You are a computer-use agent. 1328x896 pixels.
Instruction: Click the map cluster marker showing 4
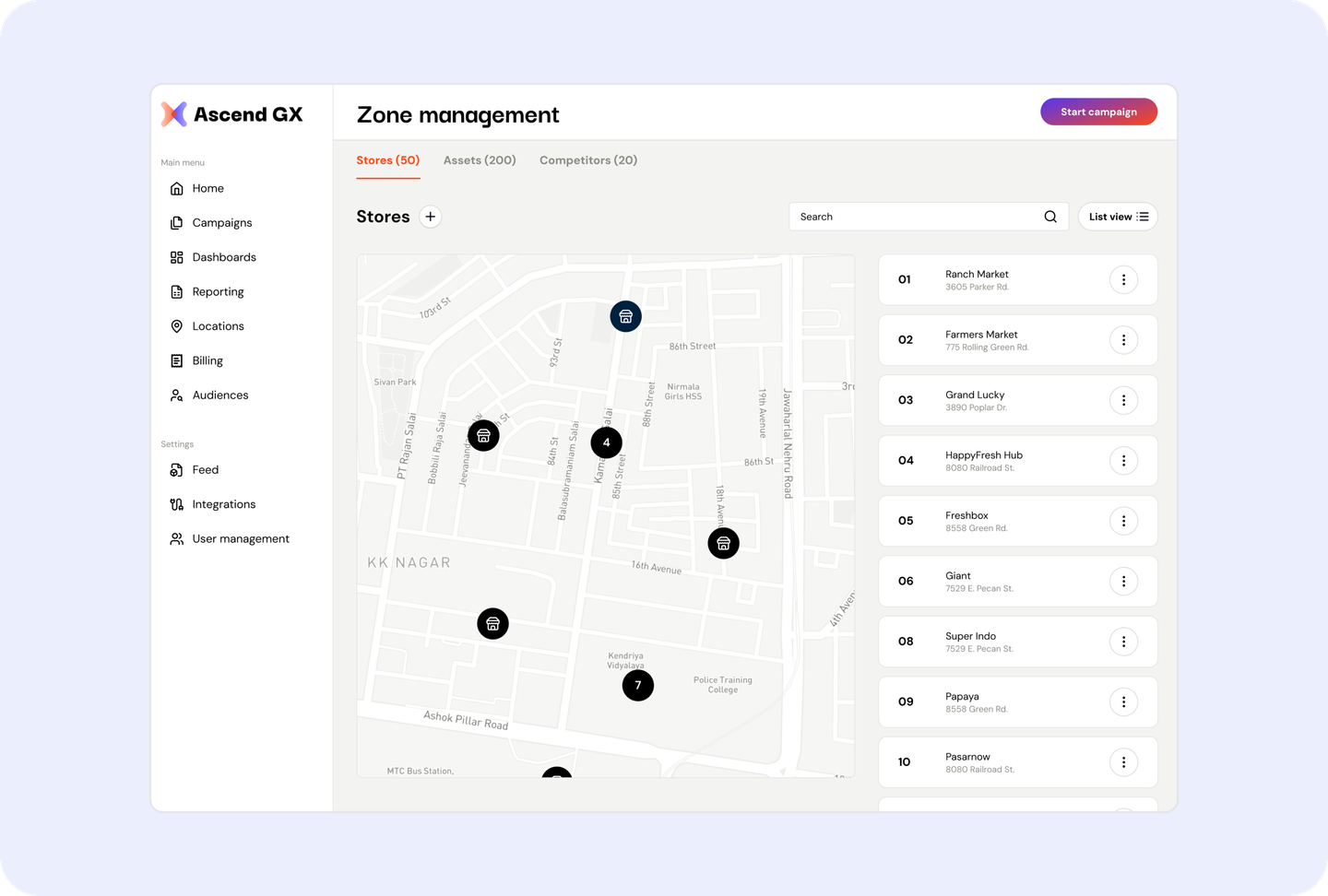pyautogui.click(x=606, y=442)
